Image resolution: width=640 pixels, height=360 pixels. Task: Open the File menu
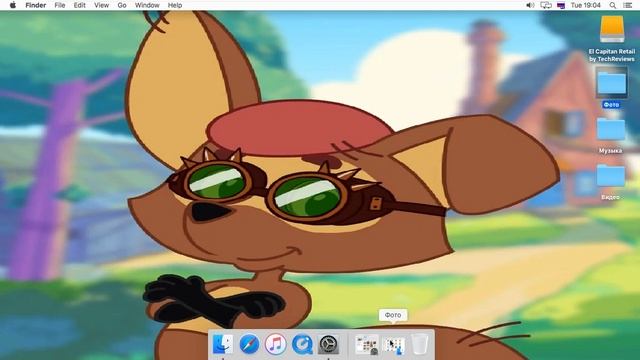[x=60, y=5]
